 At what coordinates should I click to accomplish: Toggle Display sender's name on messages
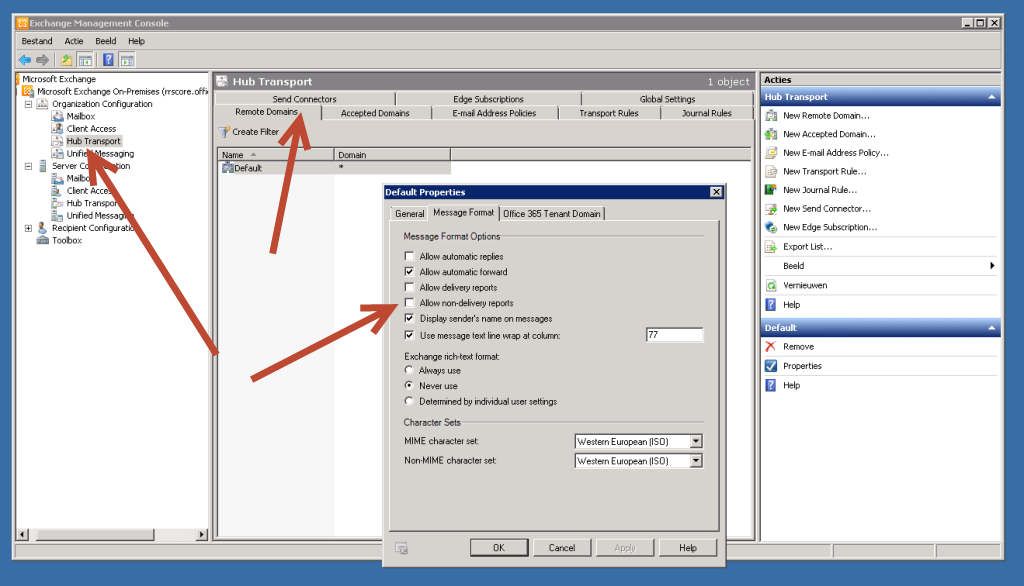[409, 319]
